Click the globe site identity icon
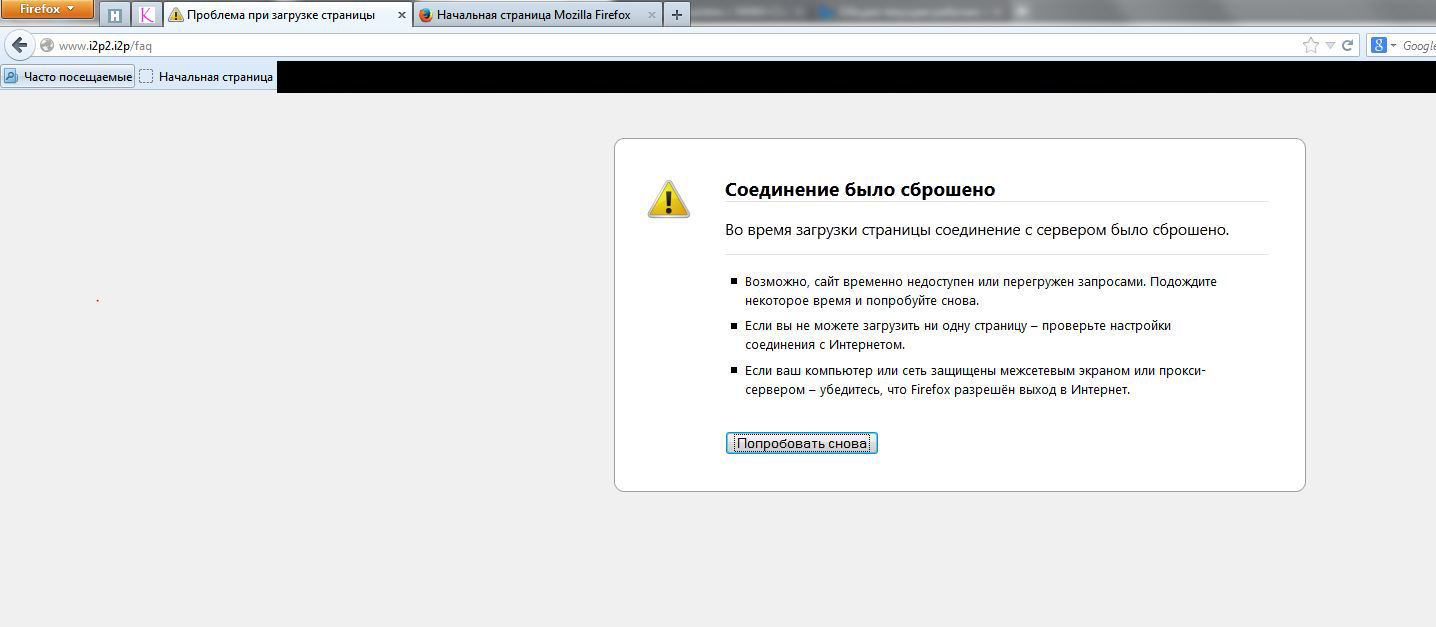 pyautogui.click(x=47, y=45)
